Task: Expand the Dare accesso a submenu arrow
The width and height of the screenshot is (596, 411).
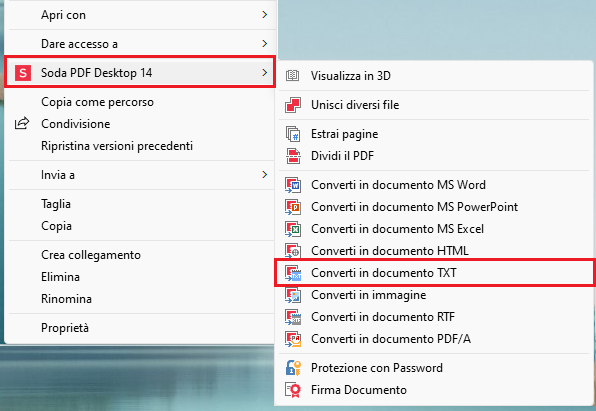Action: point(265,44)
